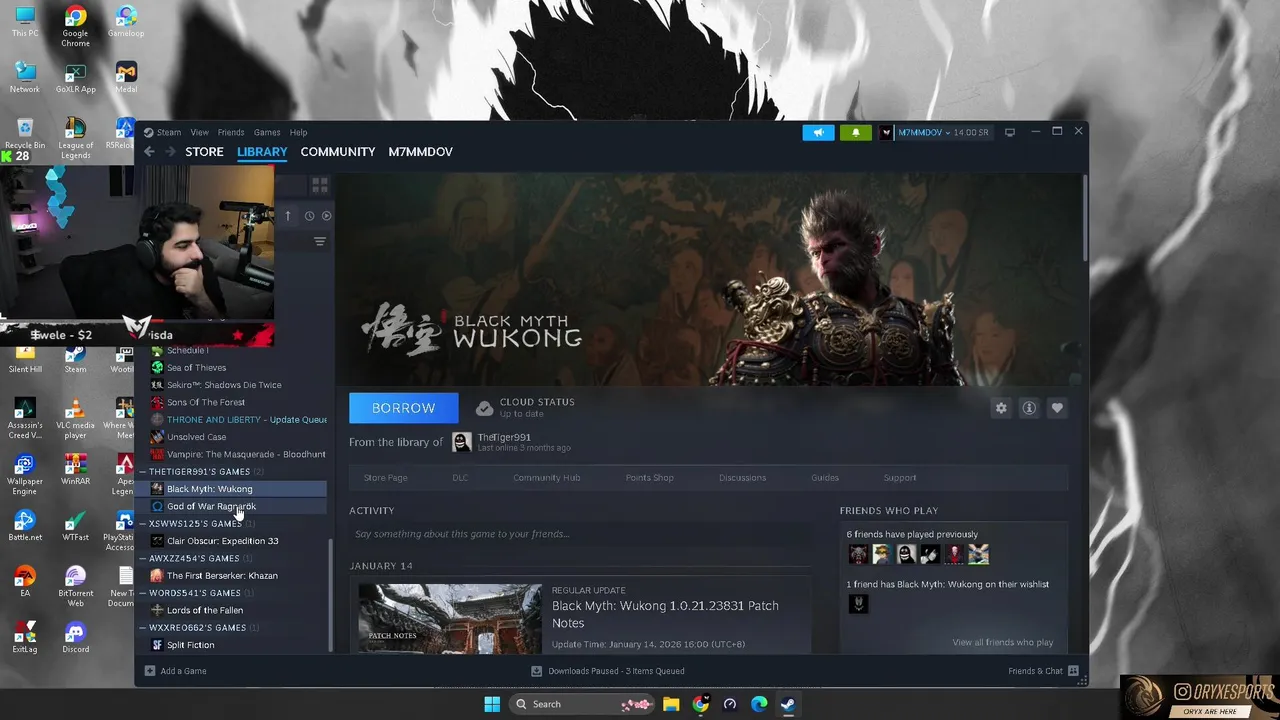Open the M7MMDOV profile tab
This screenshot has height=720, width=1280.
pyautogui.click(x=420, y=152)
